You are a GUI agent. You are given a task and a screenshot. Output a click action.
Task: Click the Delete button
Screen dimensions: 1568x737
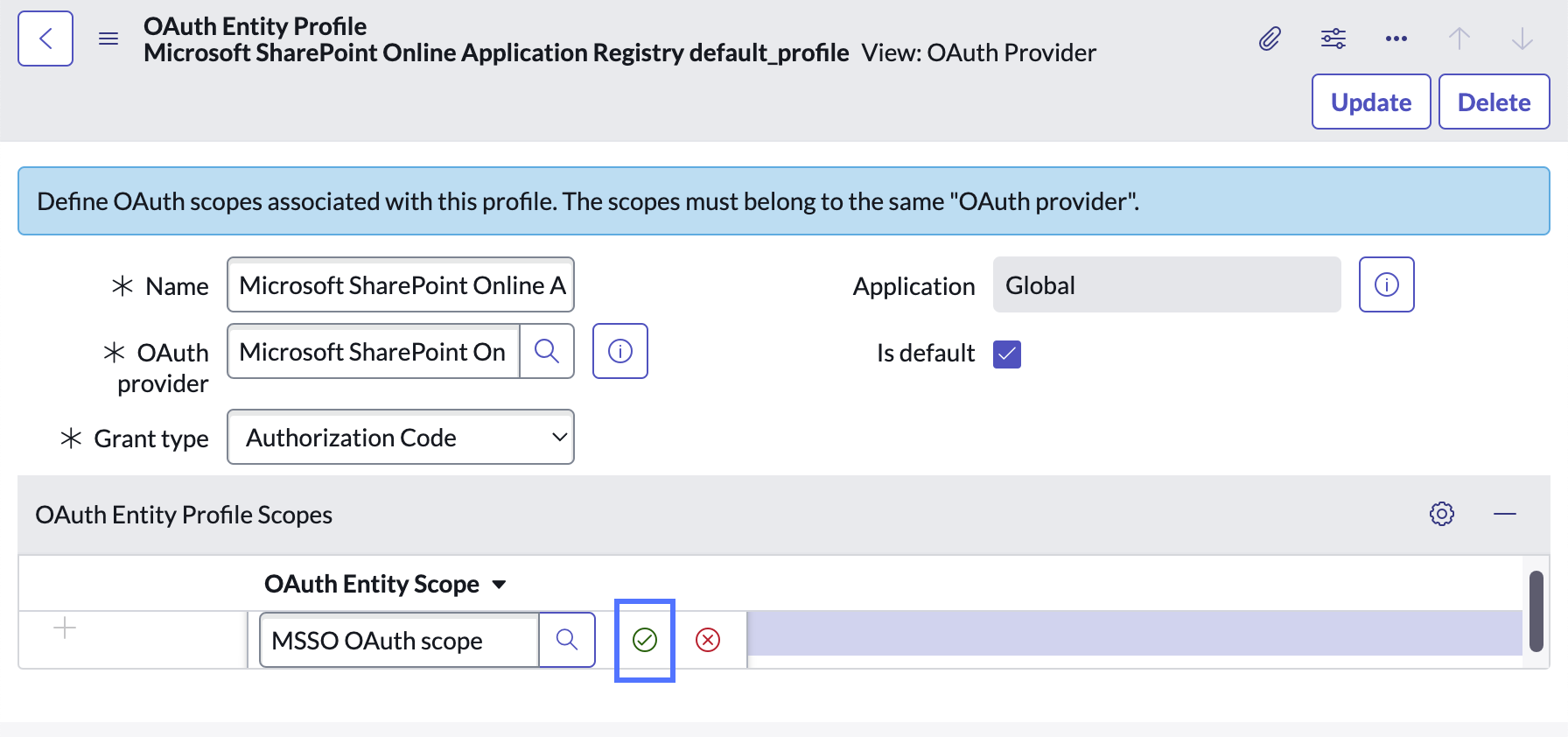[1494, 102]
